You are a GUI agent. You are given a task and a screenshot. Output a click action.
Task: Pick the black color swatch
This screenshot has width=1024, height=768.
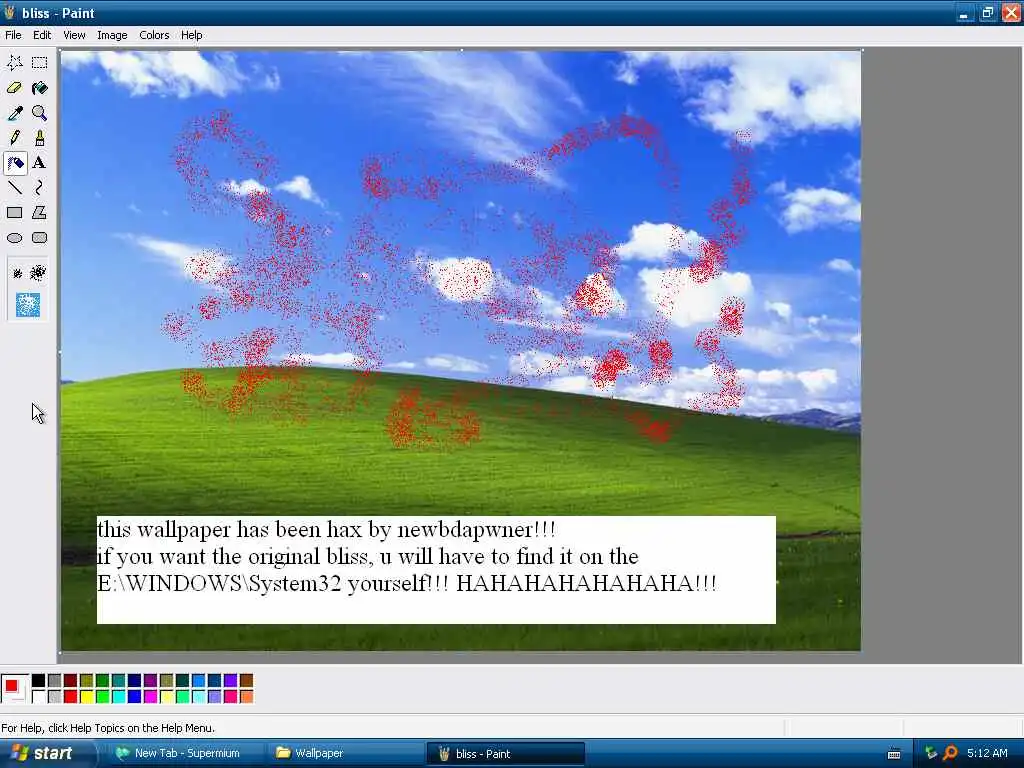[x=39, y=681]
